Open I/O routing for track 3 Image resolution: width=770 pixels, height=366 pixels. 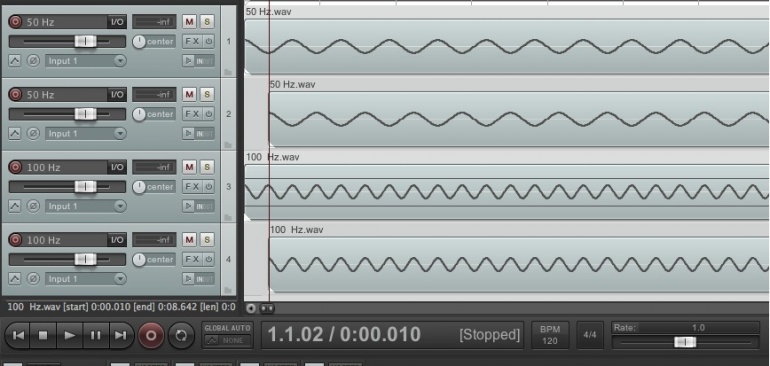coord(117,167)
